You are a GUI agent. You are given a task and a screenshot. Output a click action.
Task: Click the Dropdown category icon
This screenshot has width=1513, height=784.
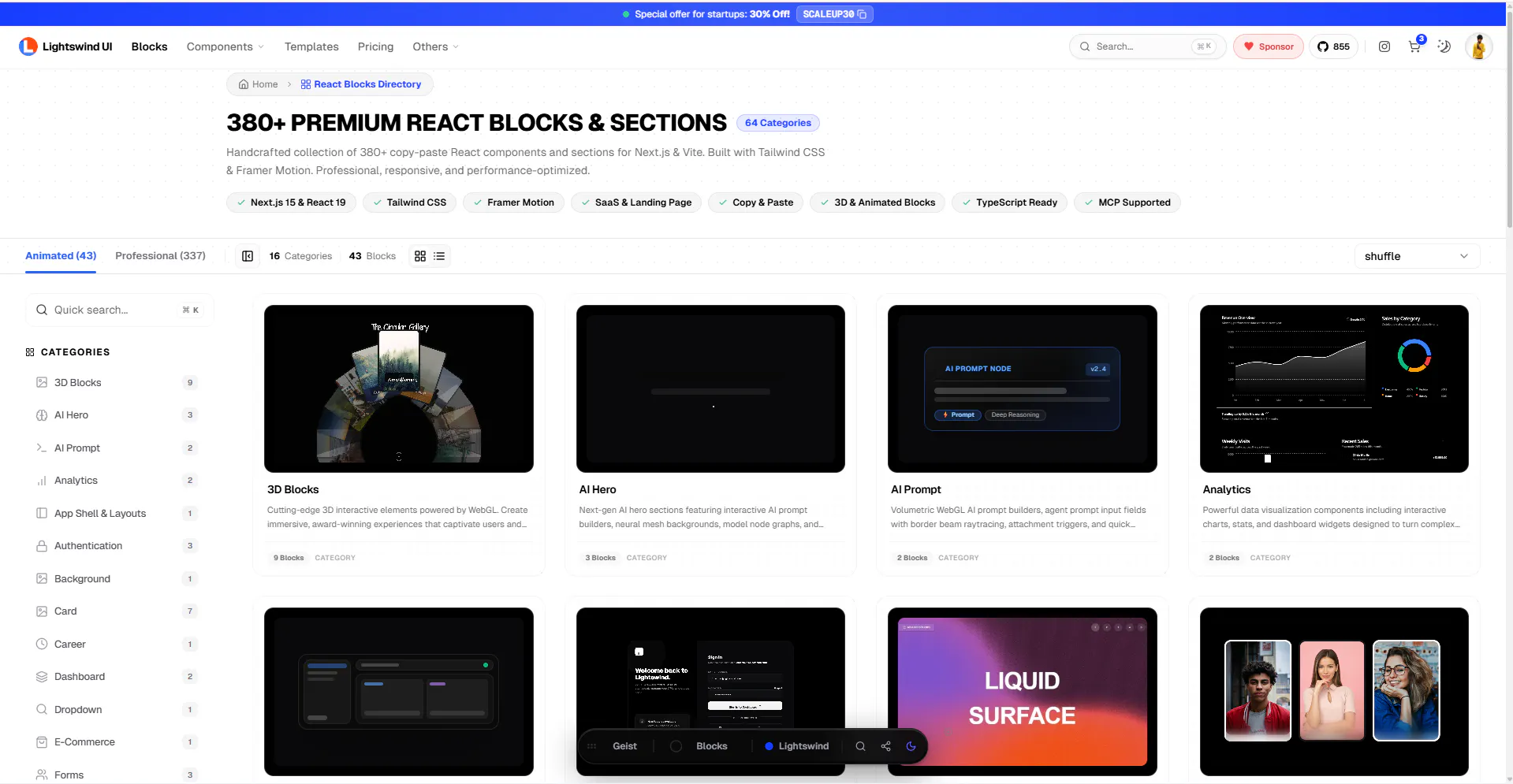[42, 709]
